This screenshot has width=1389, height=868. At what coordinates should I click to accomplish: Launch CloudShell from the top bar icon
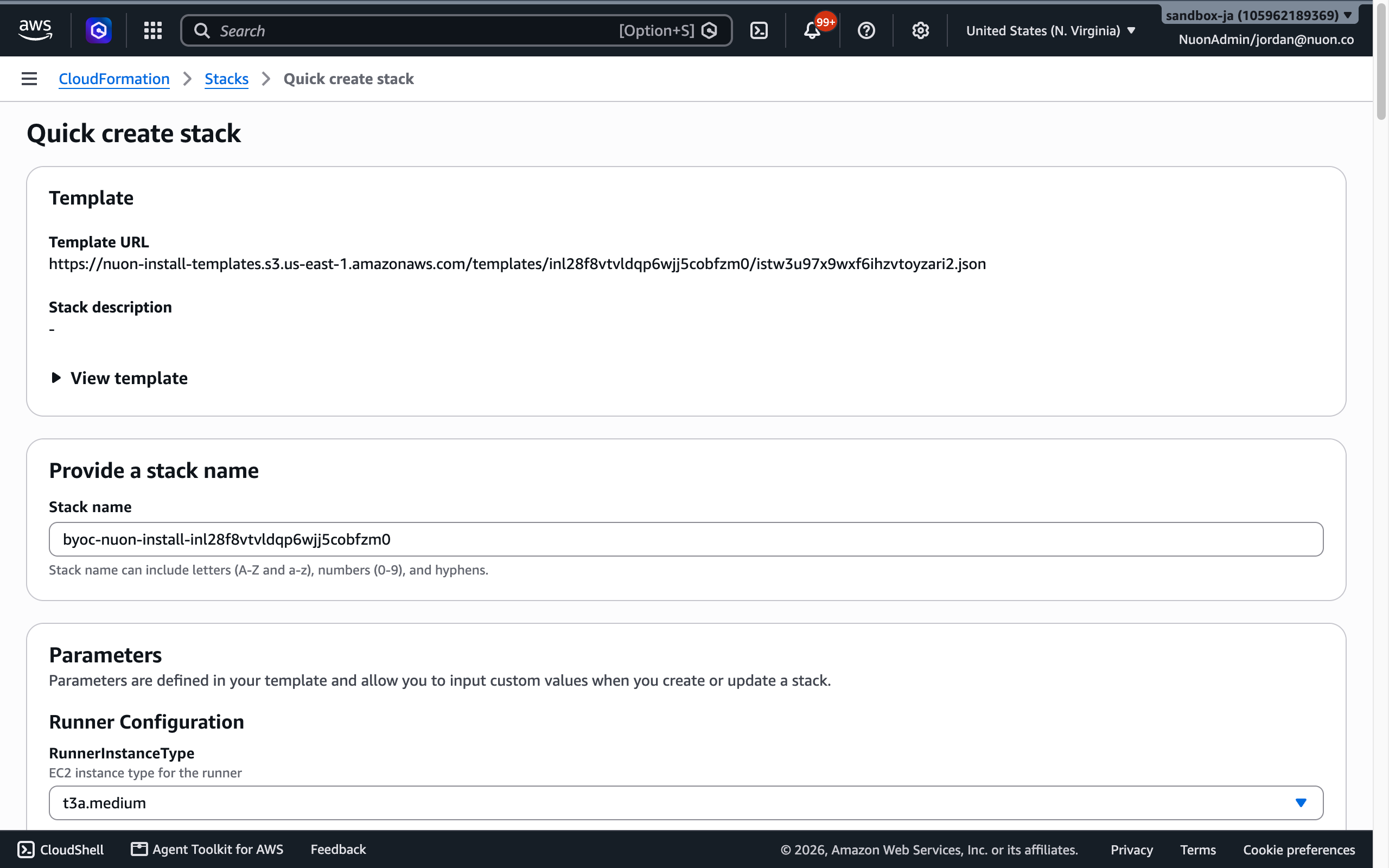click(x=759, y=30)
